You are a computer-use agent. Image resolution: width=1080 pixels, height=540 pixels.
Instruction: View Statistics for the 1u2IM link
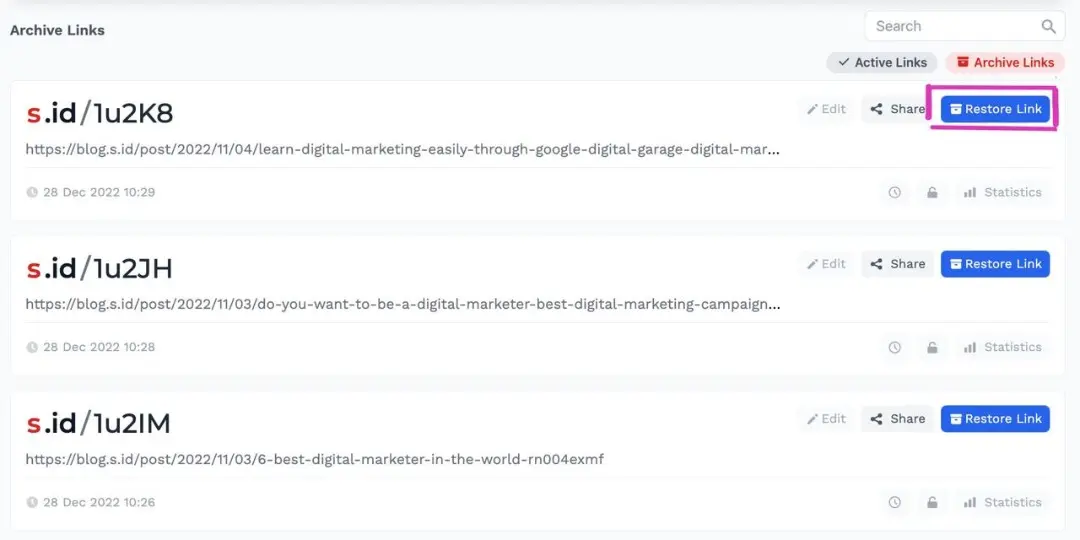point(1002,503)
